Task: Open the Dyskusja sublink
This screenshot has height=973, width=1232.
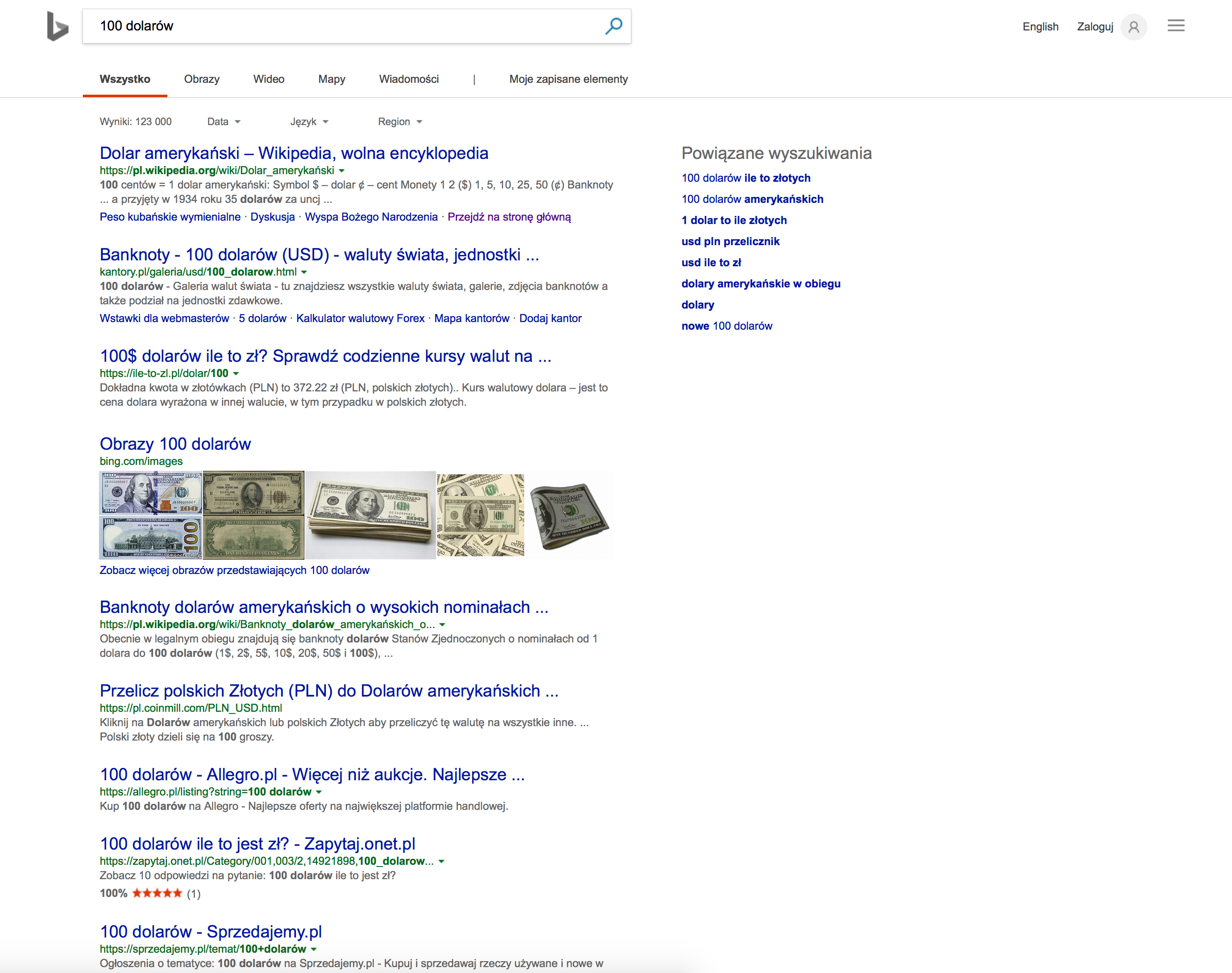Action: (272, 216)
